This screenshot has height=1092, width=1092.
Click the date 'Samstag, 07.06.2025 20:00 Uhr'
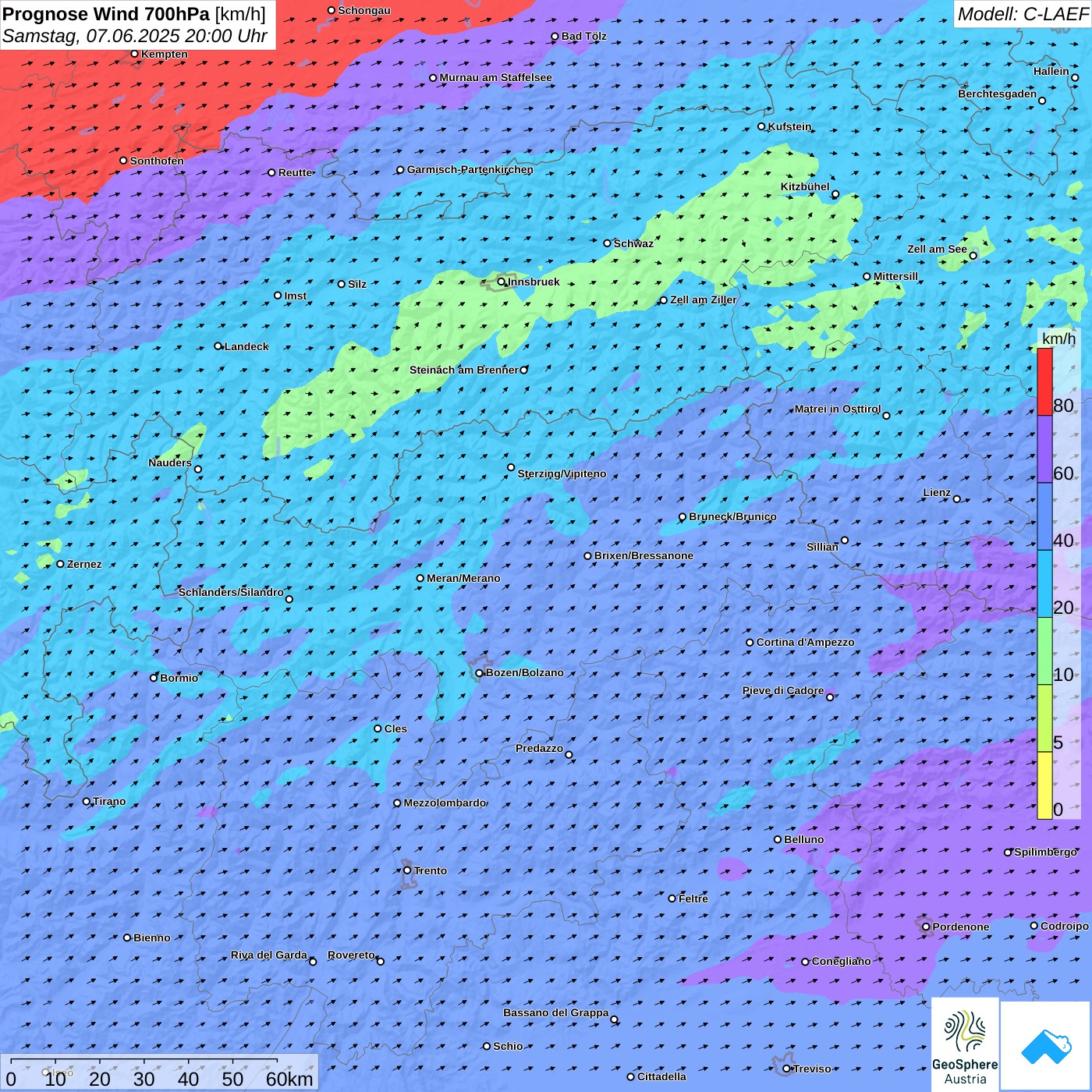[135, 36]
